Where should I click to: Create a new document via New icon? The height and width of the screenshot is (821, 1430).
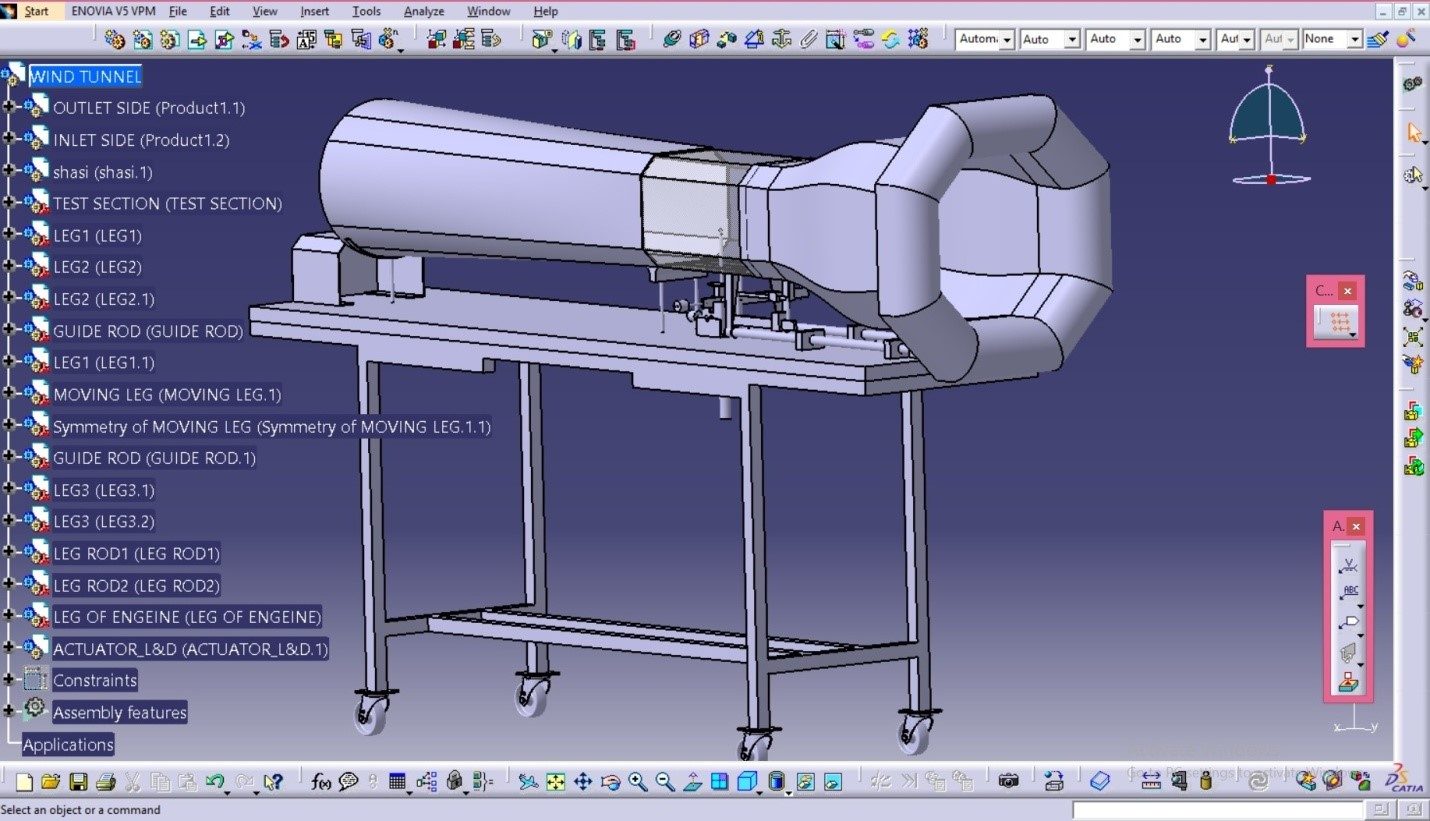pyautogui.click(x=24, y=781)
